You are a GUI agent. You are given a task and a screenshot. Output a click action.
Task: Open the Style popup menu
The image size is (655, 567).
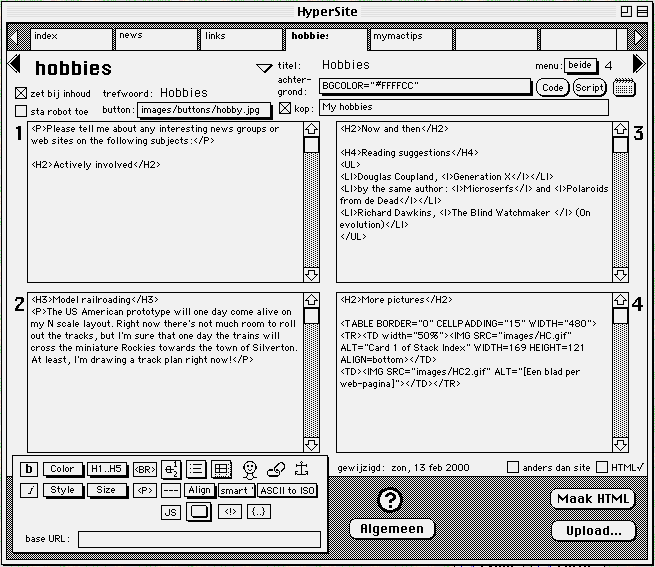[x=63, y=490]
